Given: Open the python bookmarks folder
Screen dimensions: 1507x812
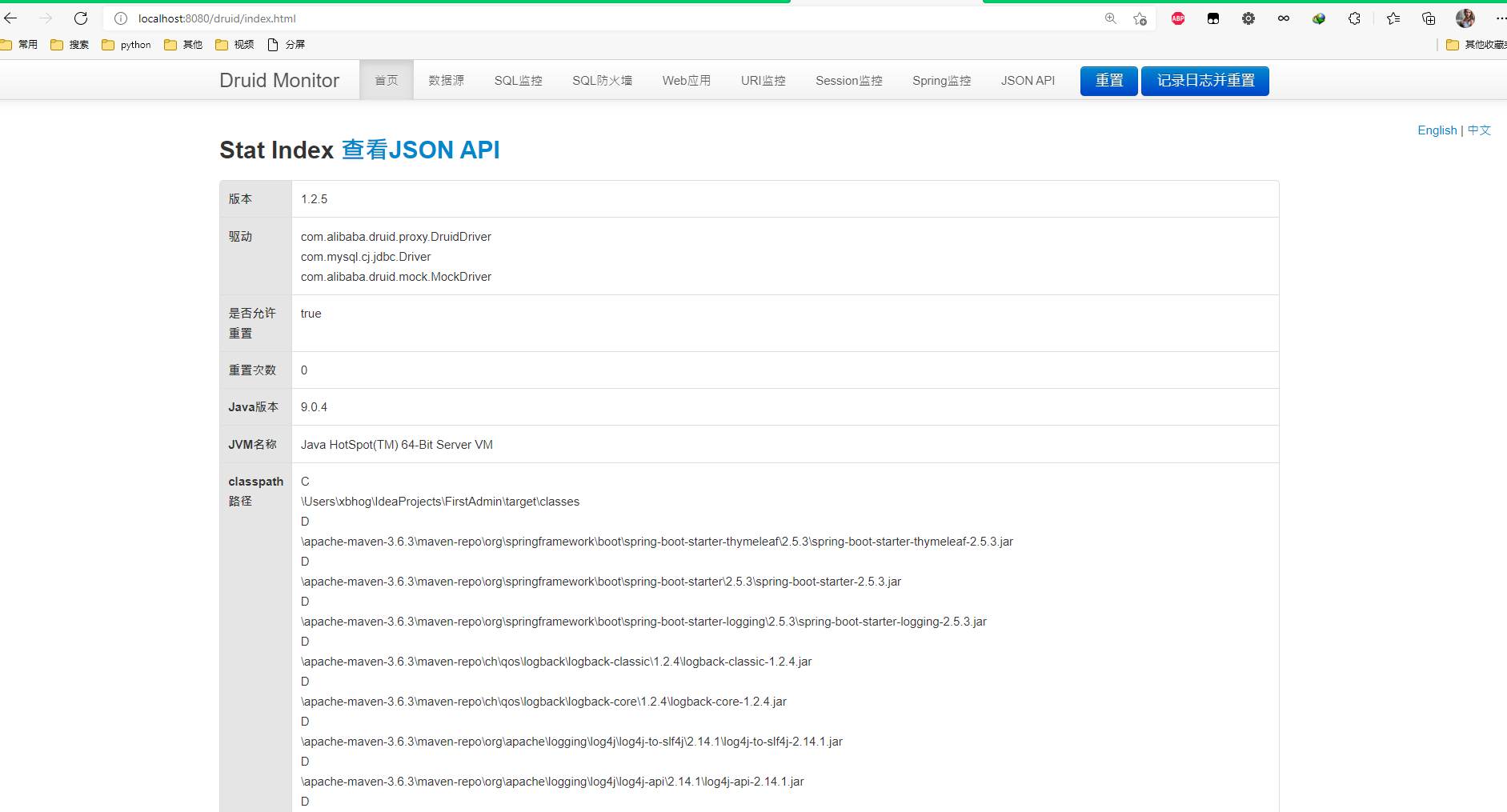Looking at the screenshot, I should pos(126,45).
